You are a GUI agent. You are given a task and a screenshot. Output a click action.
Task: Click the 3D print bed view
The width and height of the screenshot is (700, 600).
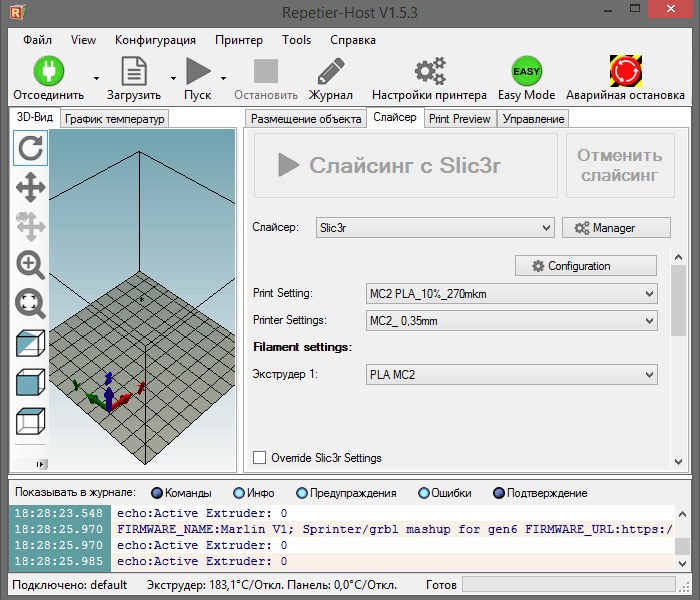tap(142, 300)
